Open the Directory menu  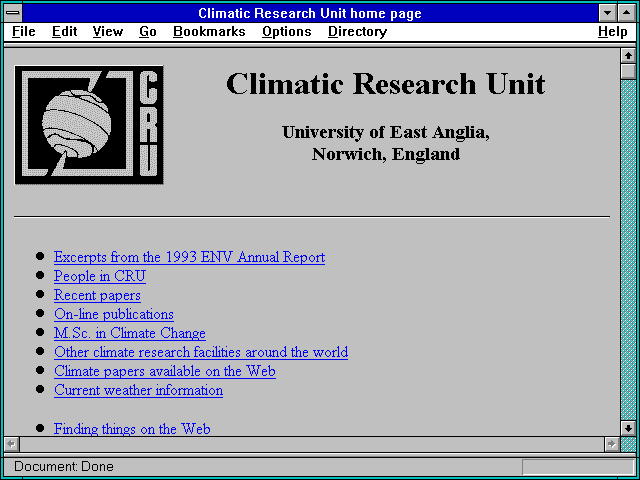pos(357,32)
